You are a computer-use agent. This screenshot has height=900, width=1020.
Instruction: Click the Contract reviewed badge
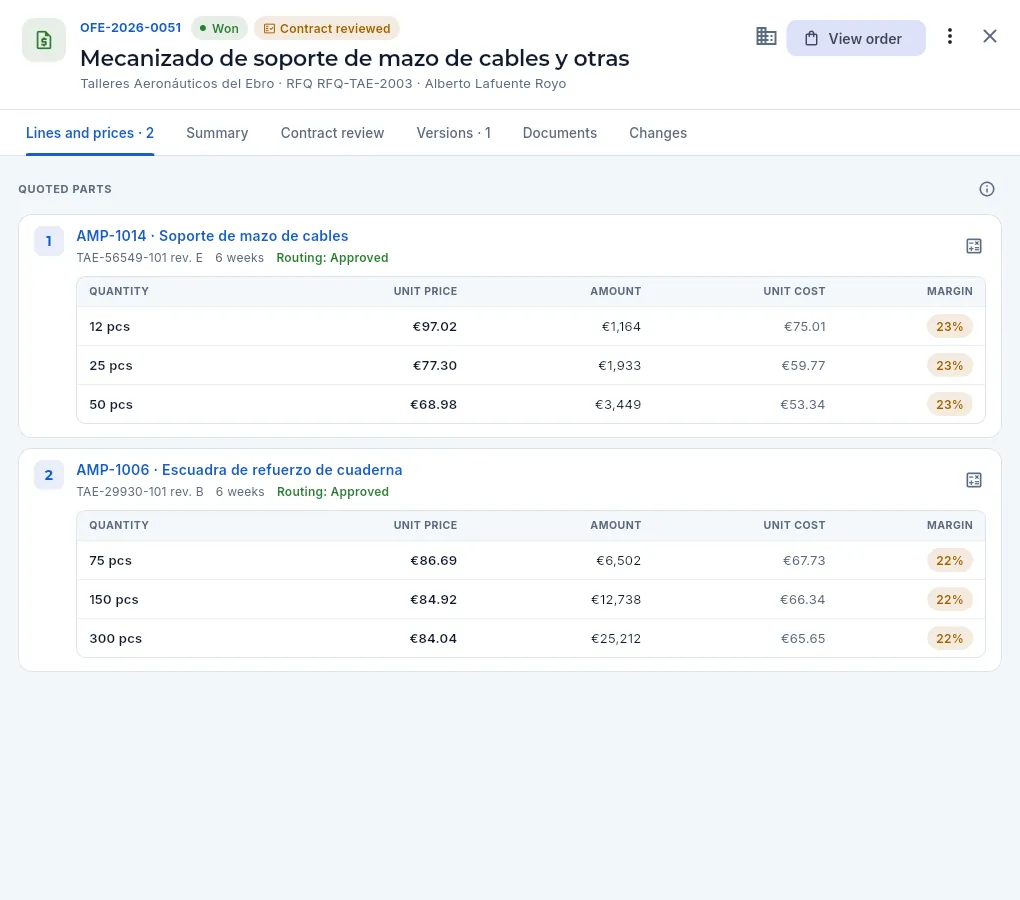tap(327, 29)
